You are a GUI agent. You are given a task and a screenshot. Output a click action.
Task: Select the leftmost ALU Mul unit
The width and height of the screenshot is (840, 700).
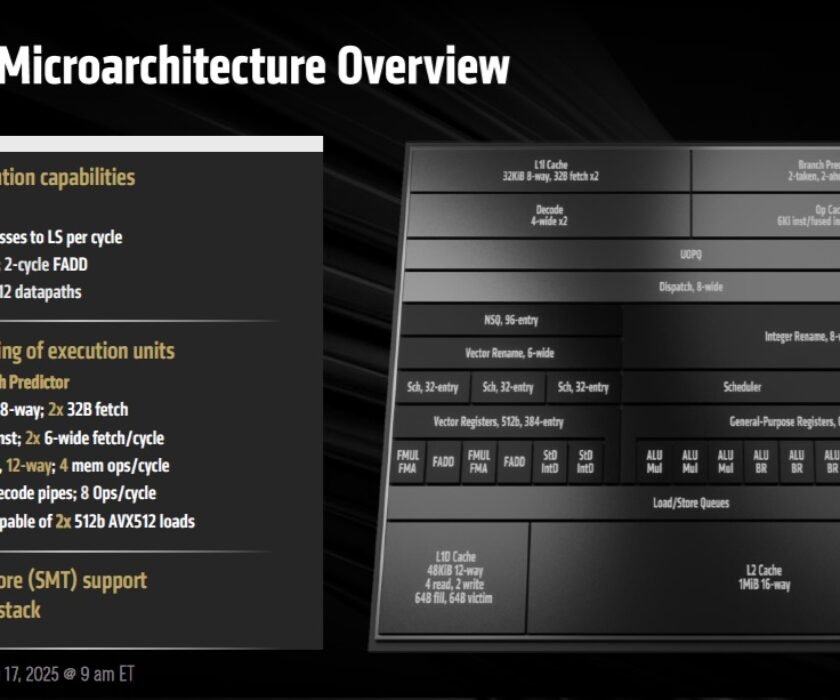tap(654, 462)
